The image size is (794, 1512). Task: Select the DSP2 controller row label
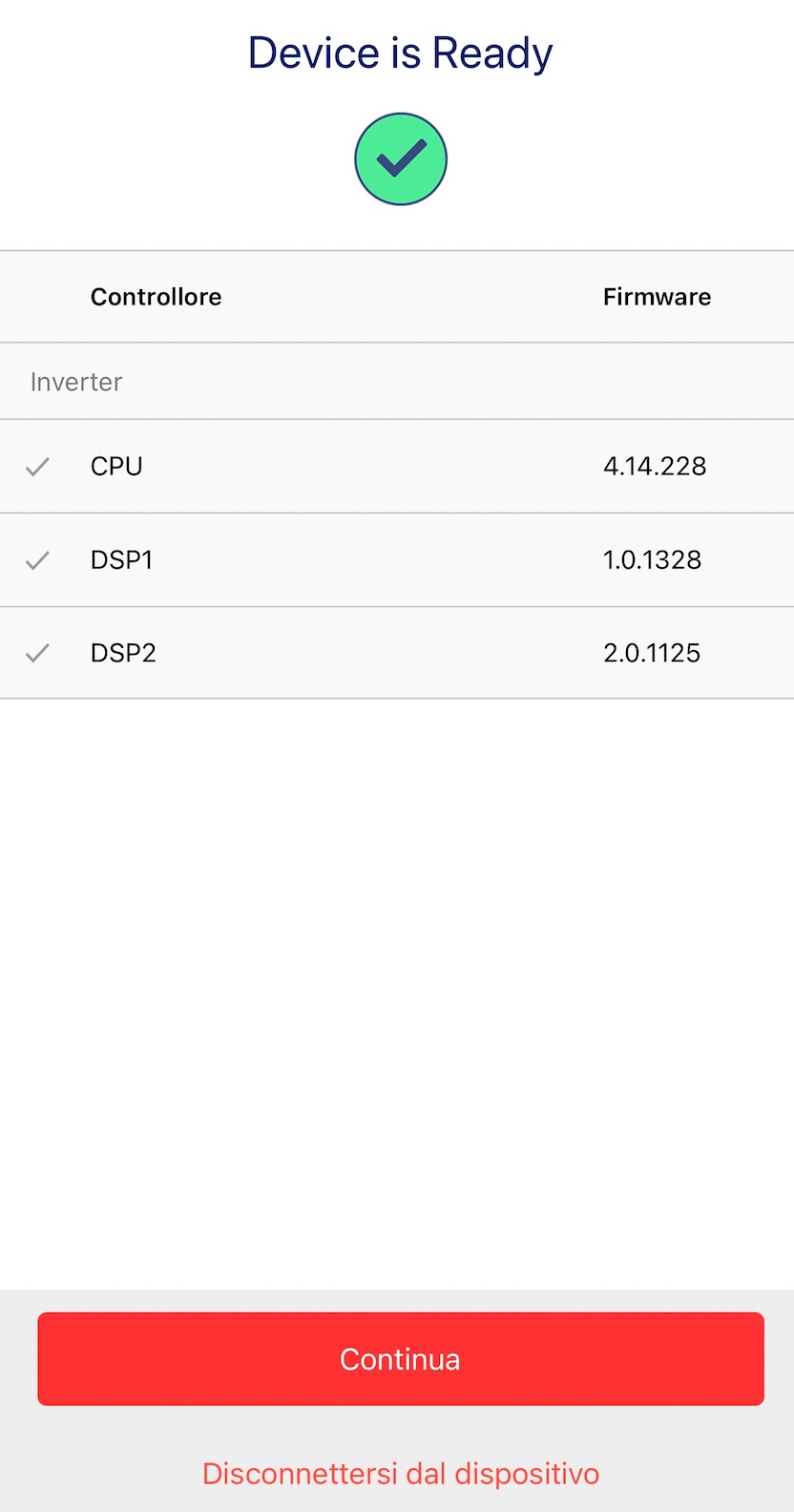point(123,653)
